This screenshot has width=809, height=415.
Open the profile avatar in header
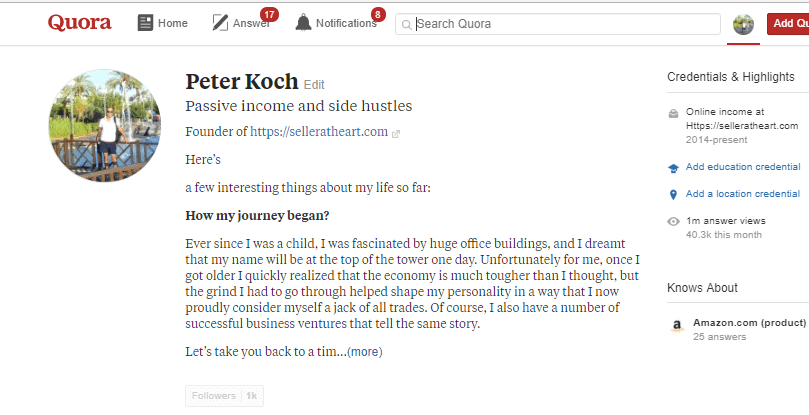[x=743, y=24]
